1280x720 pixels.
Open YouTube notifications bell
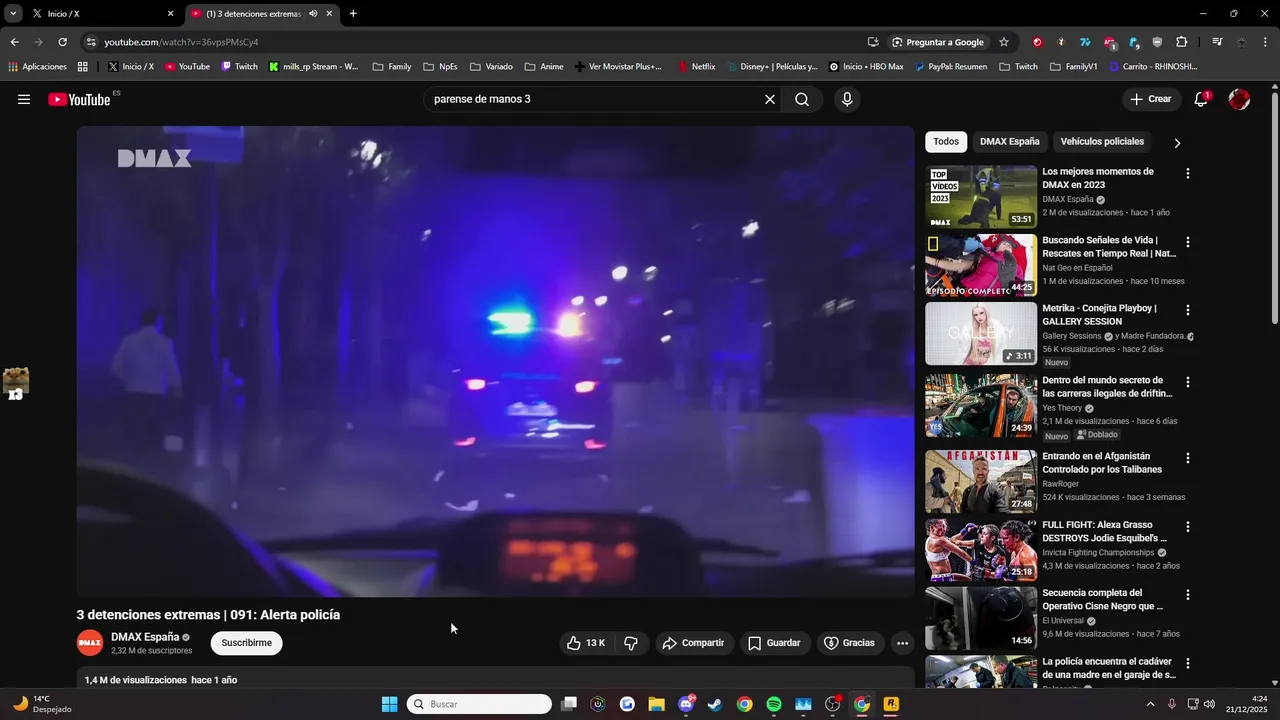click(1201, 99)
